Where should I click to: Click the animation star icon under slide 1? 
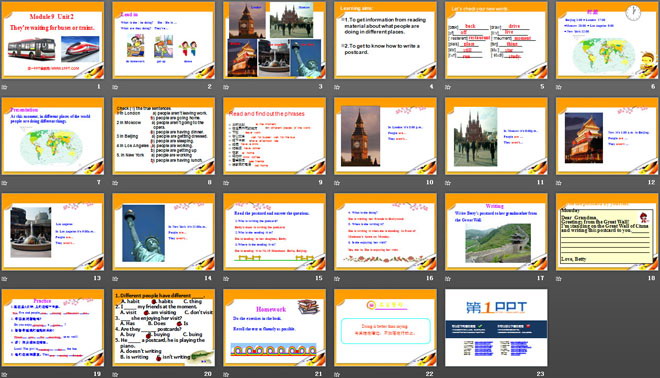pyautogui.click(x=5, y=87)
